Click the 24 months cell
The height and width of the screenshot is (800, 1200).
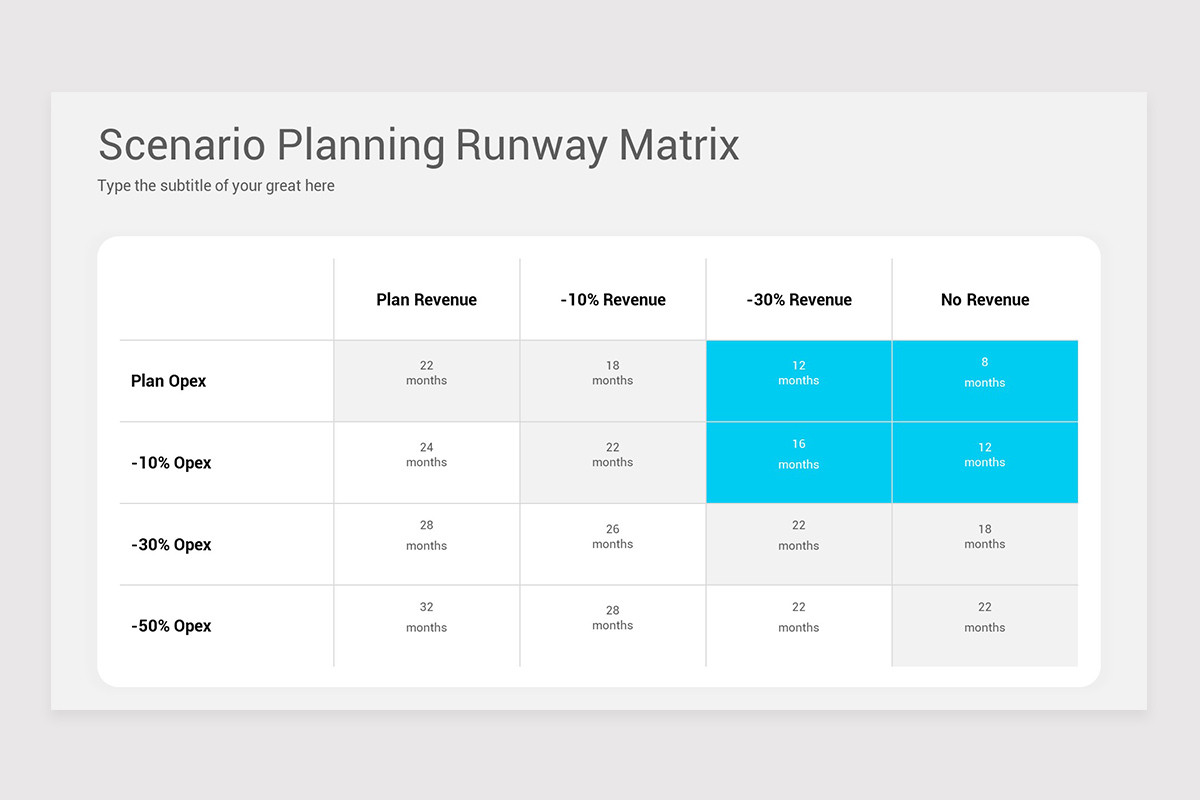point(427,463)
